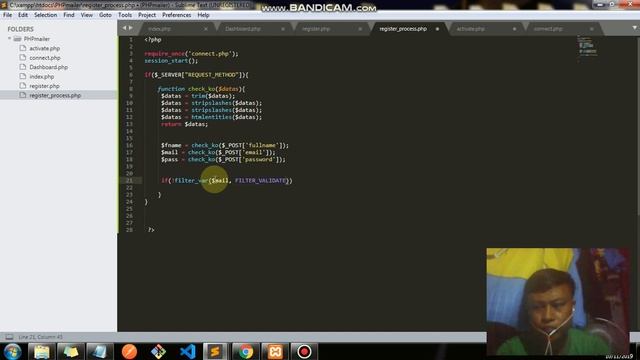This screenshot has height=360, width=640.
Task: Select the register_process.php tab
Action: (x=403, y=29)
